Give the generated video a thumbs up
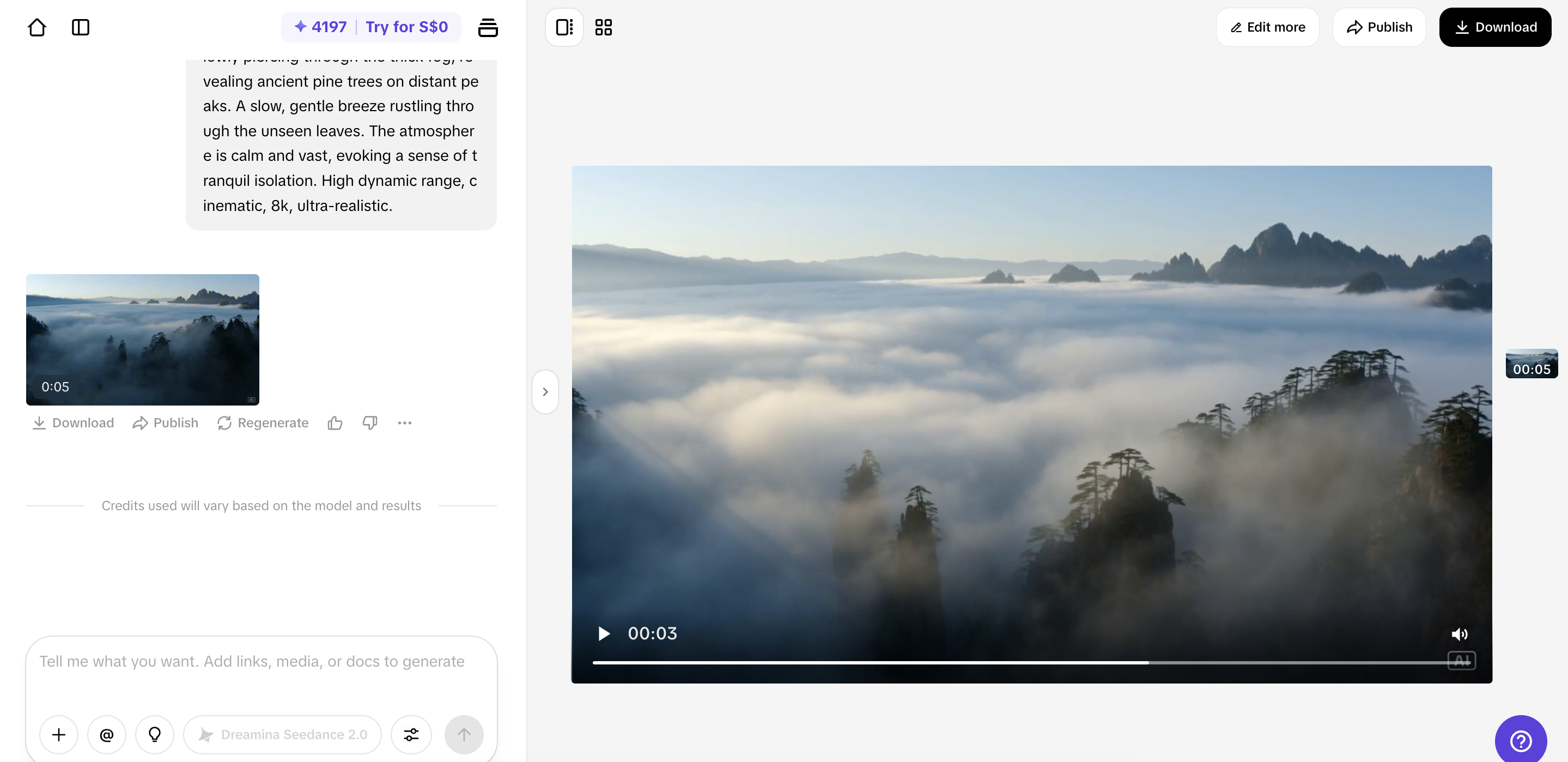Image resolution: width=1568 pixels, height=762 pixels. coord(335,423)
